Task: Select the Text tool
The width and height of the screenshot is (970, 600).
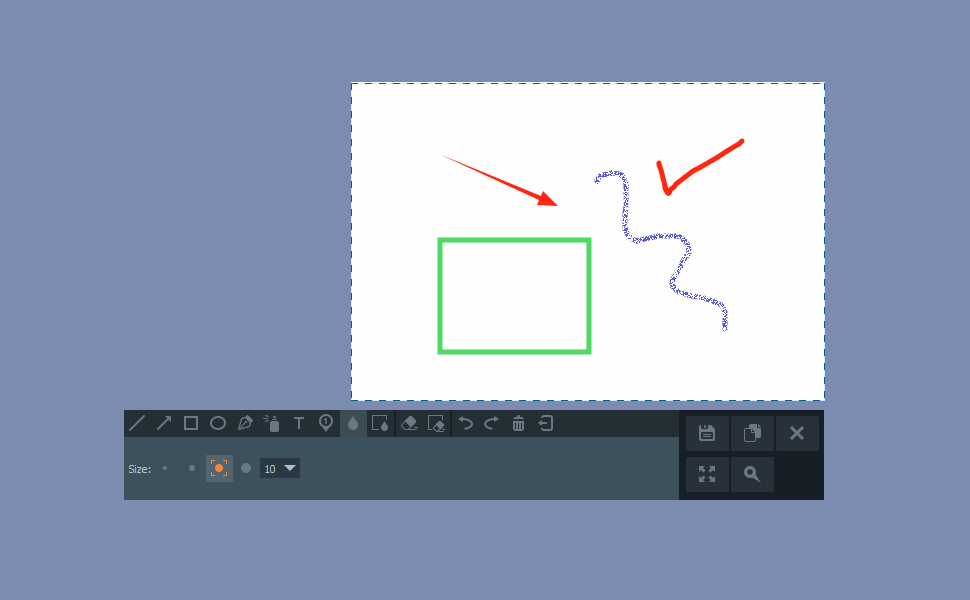Action: pos(299,423)
